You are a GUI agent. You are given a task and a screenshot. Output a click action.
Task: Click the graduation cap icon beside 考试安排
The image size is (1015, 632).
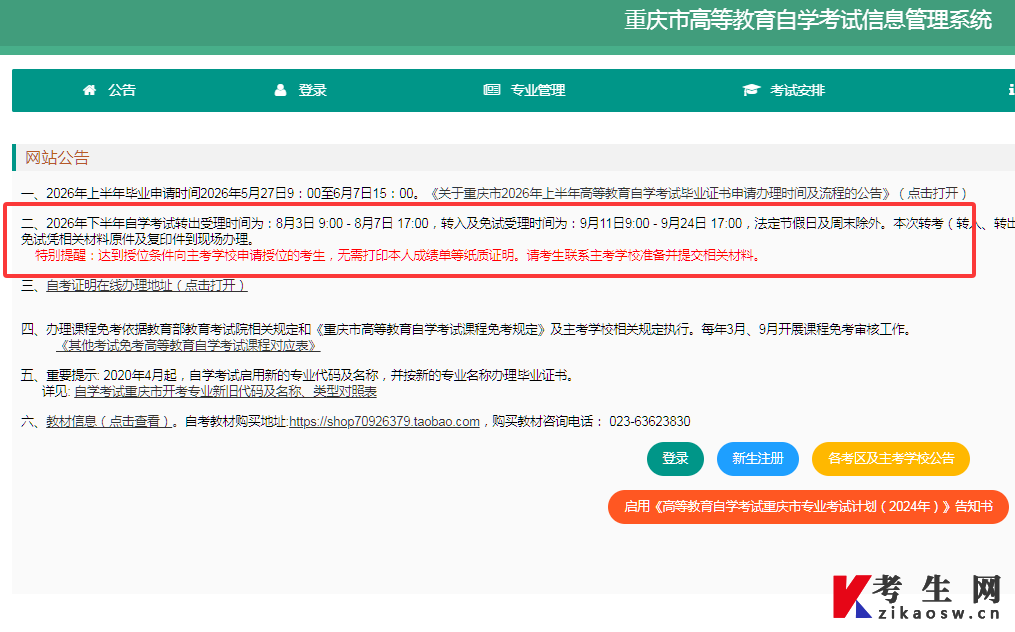coord(751,90)
